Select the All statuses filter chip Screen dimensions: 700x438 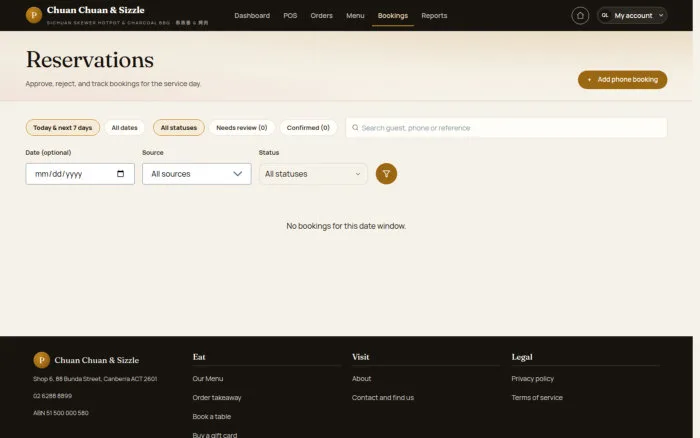pyautogui.click(x=179, y=128)
